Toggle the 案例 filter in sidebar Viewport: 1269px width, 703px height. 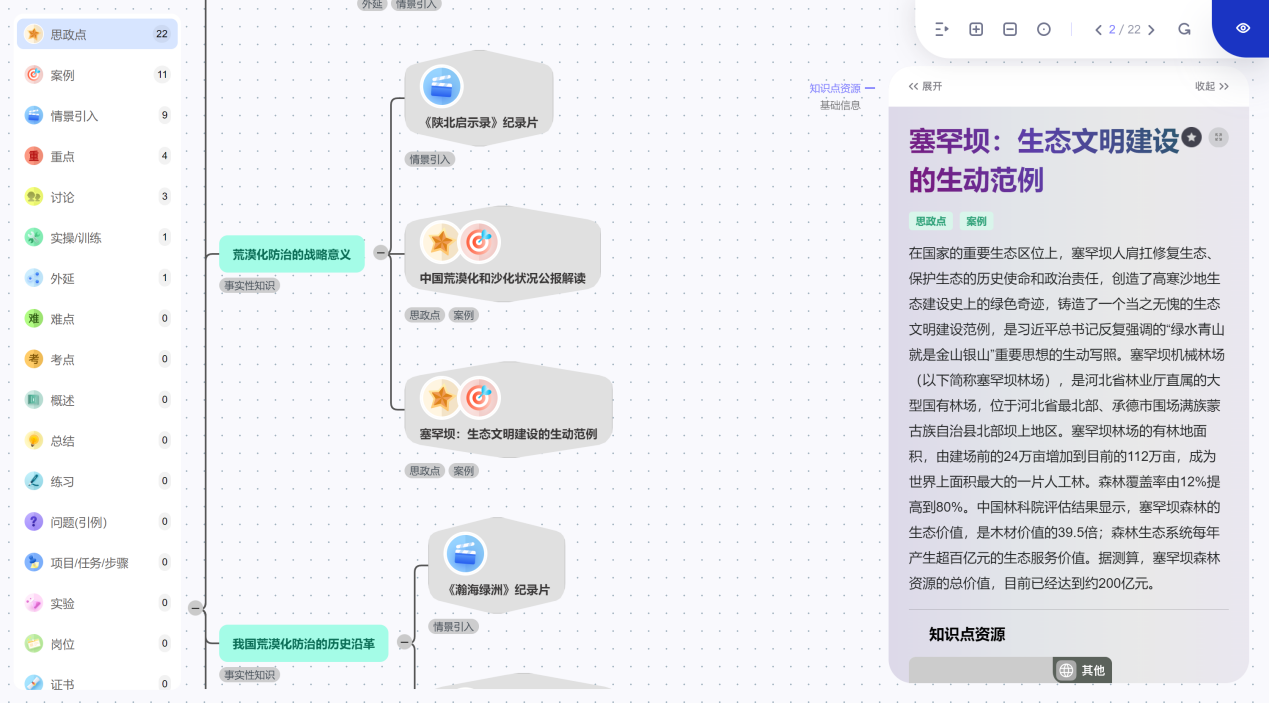[97, 75]
